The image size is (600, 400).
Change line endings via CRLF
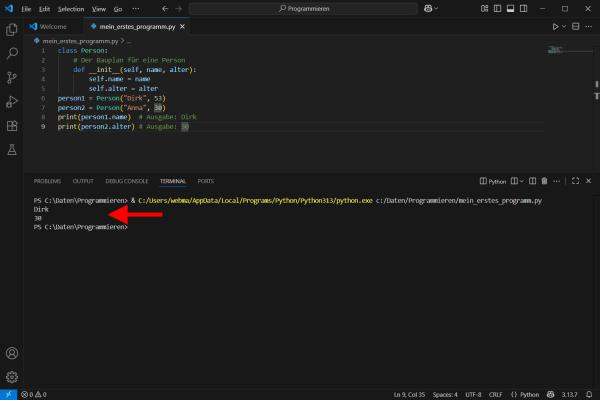click(x=496, y=395)
